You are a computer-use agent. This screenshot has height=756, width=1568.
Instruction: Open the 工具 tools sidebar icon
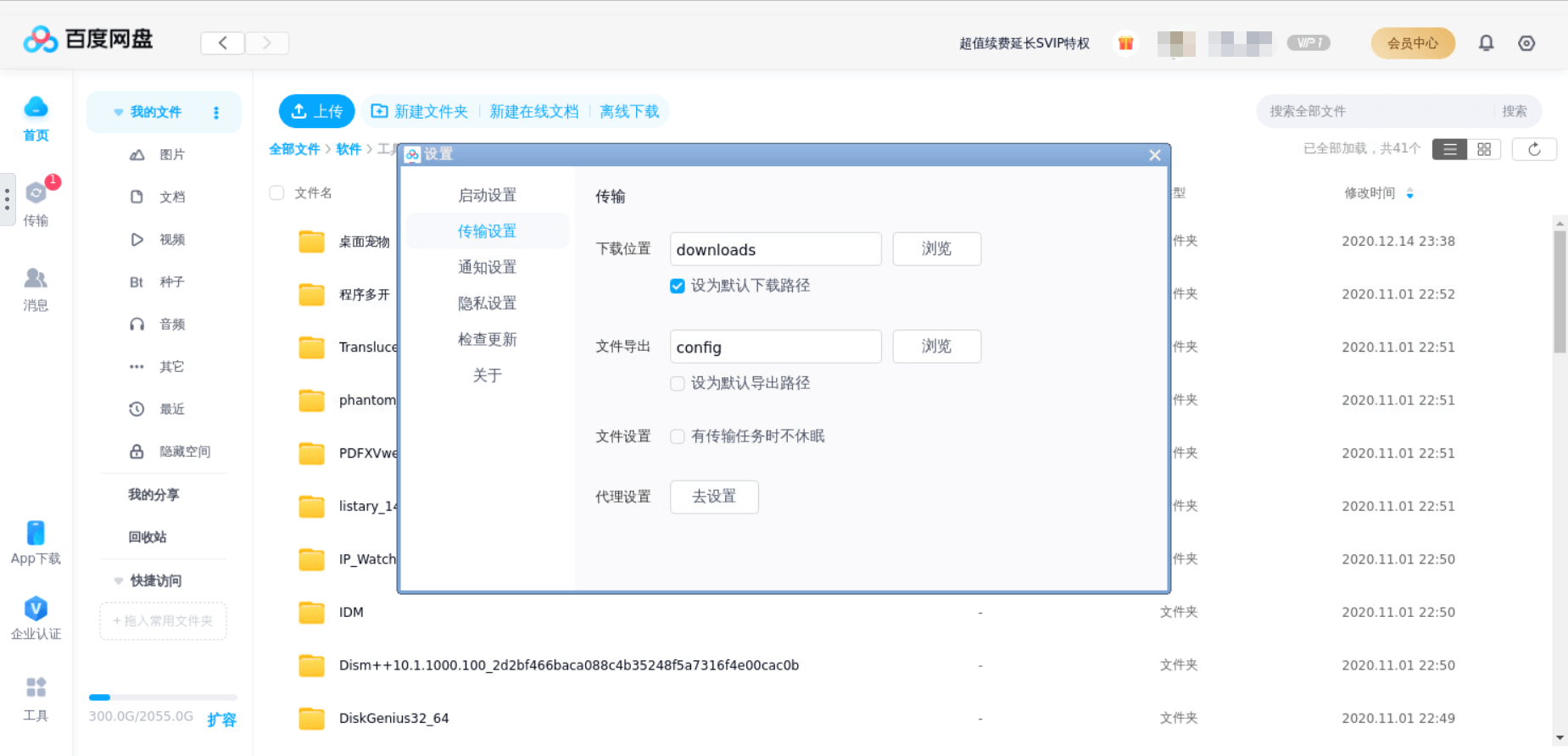click(x=36, y=699)
